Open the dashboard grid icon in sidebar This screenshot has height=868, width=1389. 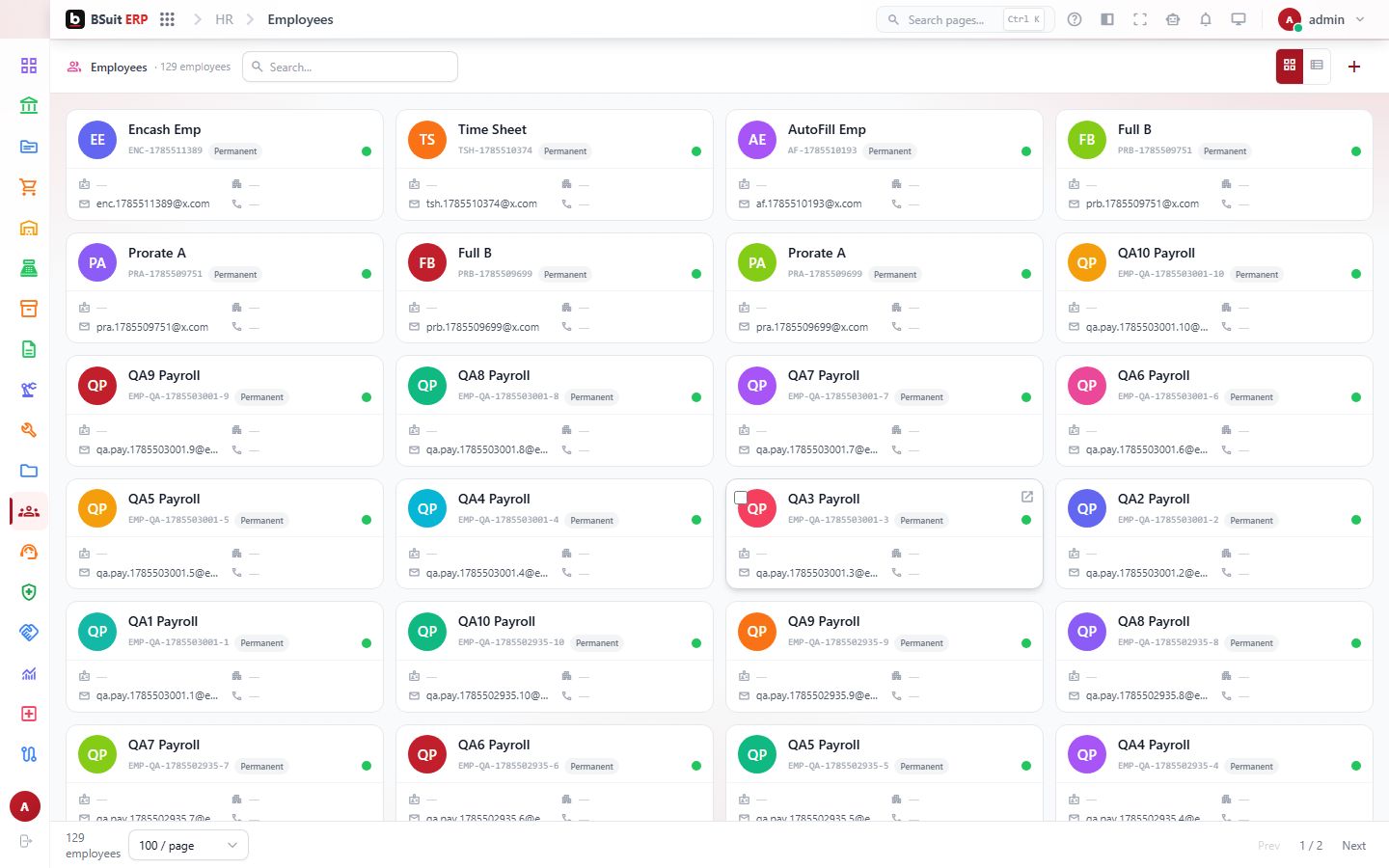coord(29,66)
